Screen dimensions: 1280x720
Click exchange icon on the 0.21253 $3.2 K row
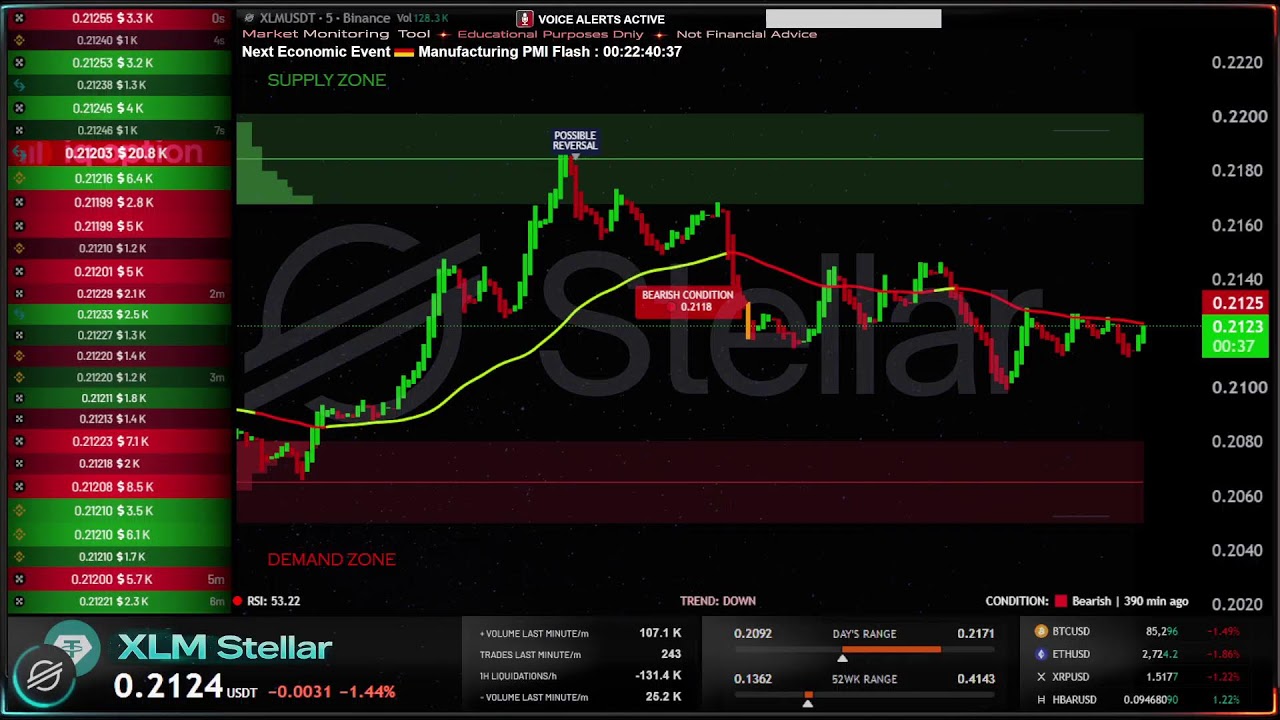point(19,63)
